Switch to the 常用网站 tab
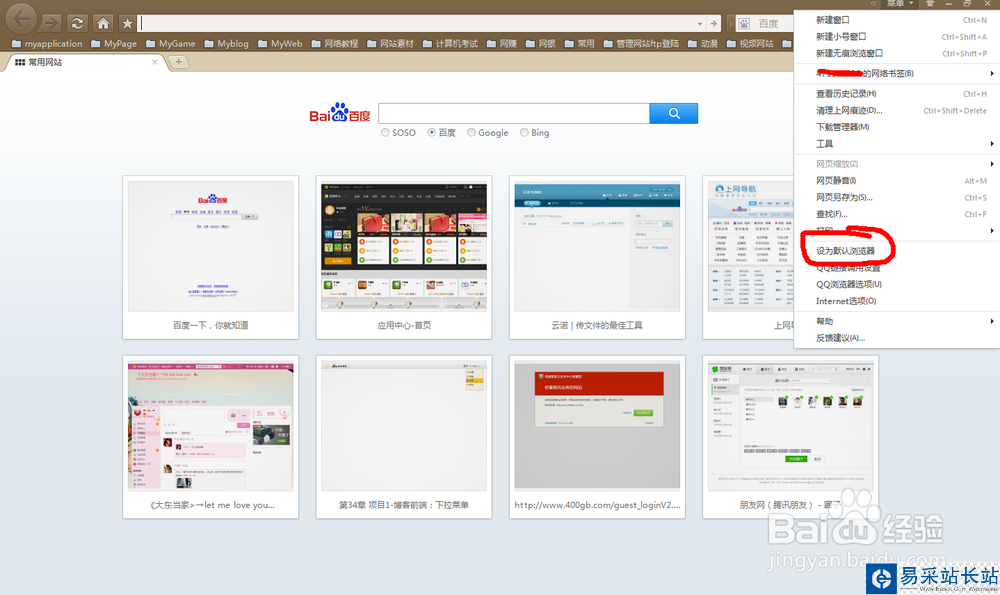The height and width of the screenshot is (595, 1000). [x=84, y=62]
